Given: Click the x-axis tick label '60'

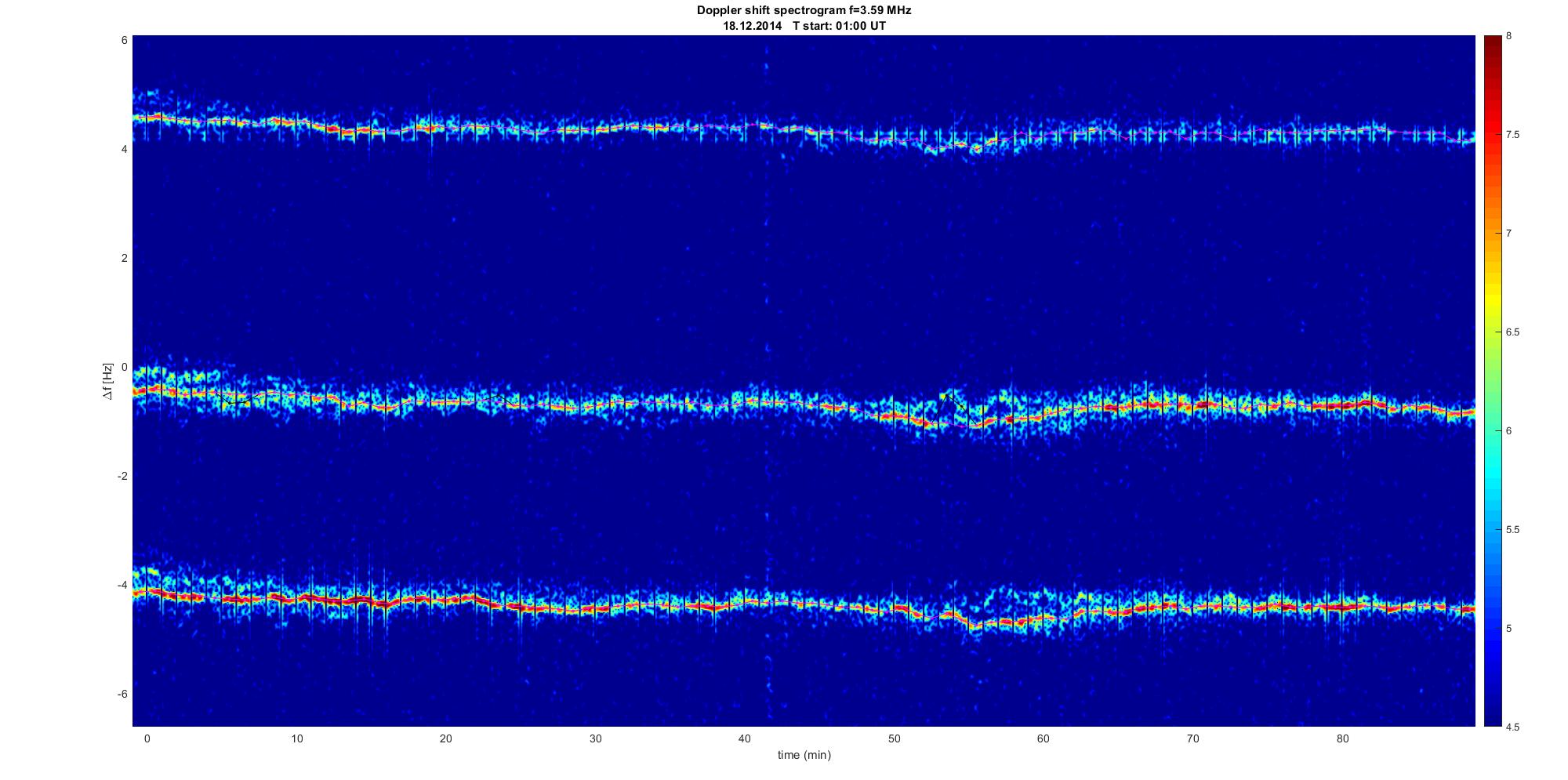Looking at the screenshot, I should click(x=1044, y=738).
